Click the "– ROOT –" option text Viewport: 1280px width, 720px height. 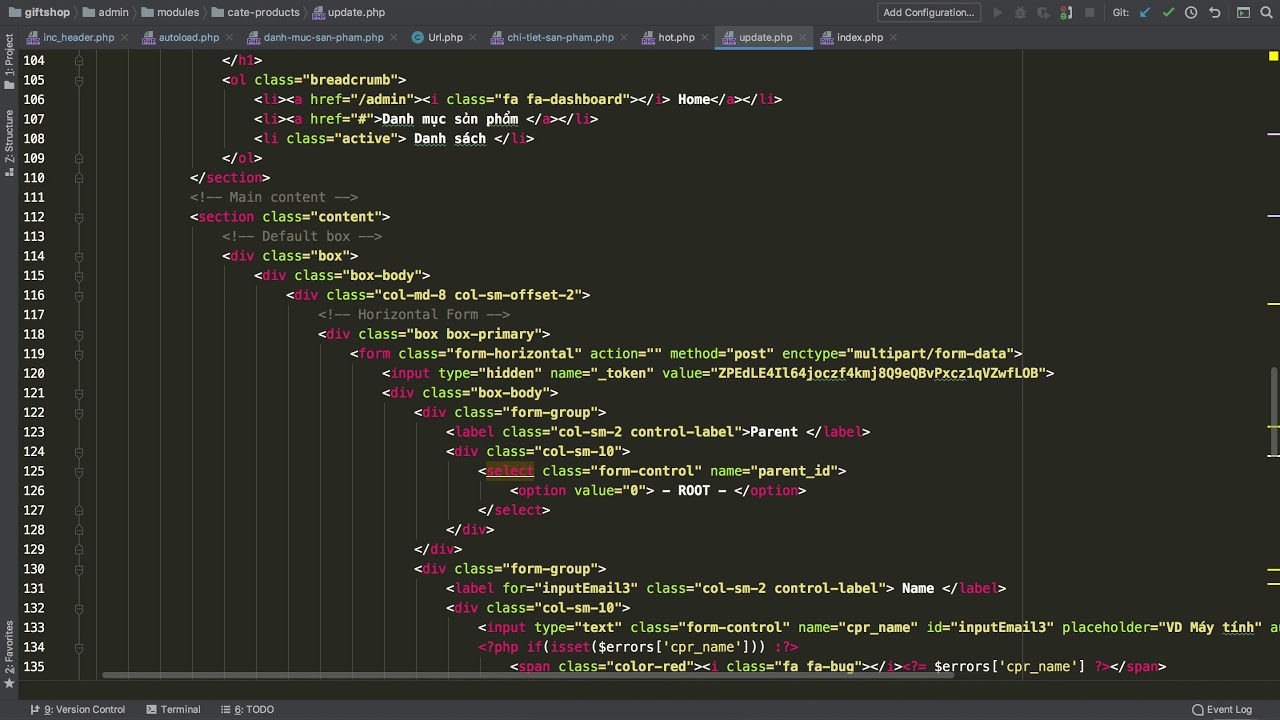pyautogui.click(x=694, y=491)
